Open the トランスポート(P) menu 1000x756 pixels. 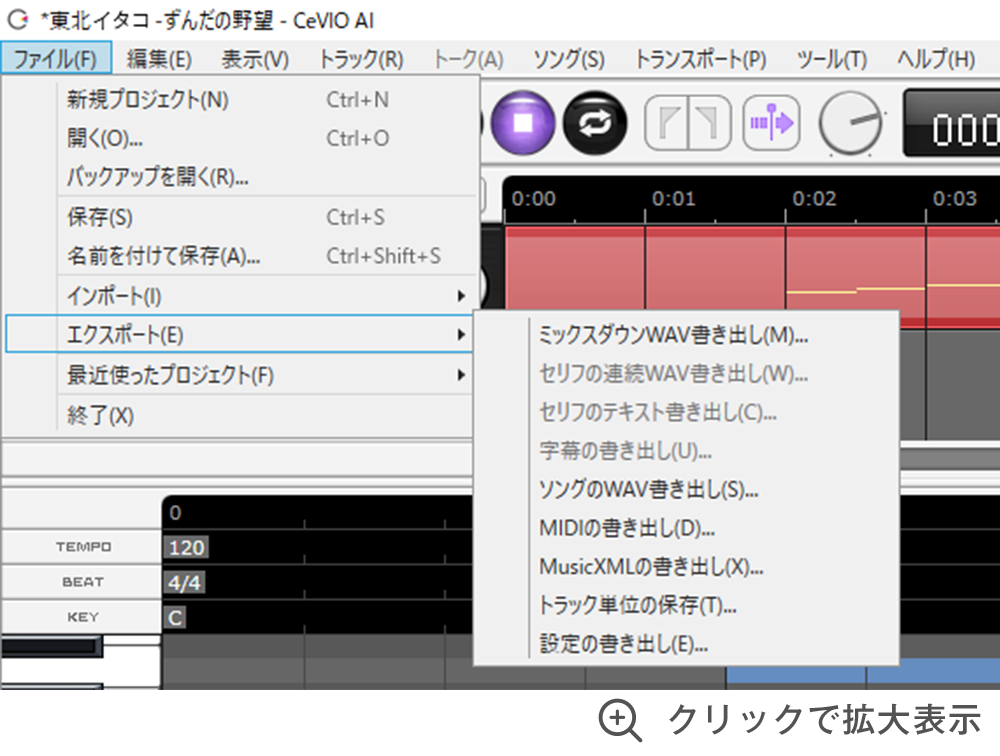[700, 59]
